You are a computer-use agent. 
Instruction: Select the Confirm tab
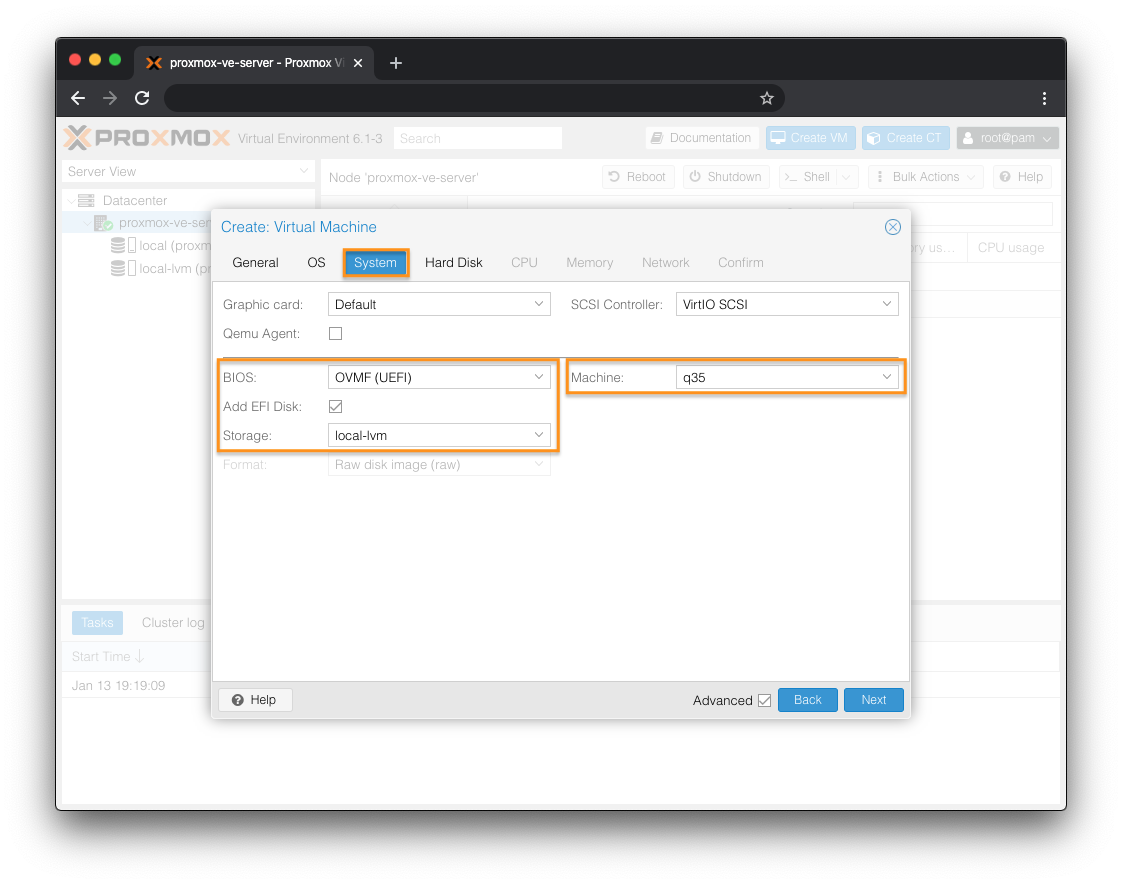pyautogui.click(x=741, y=263)
